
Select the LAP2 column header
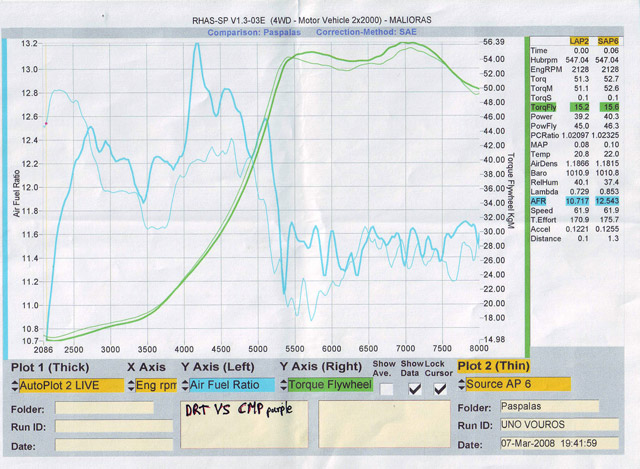[x=579, y=41]
